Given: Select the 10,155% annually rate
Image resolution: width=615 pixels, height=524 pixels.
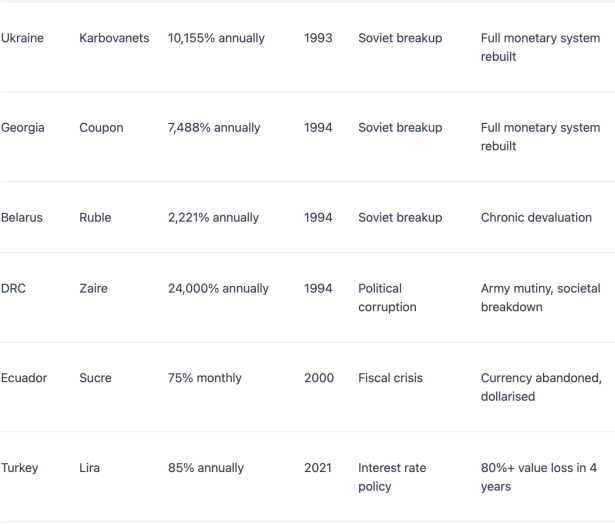Looking at the screenshot, I should pos(216,38).
